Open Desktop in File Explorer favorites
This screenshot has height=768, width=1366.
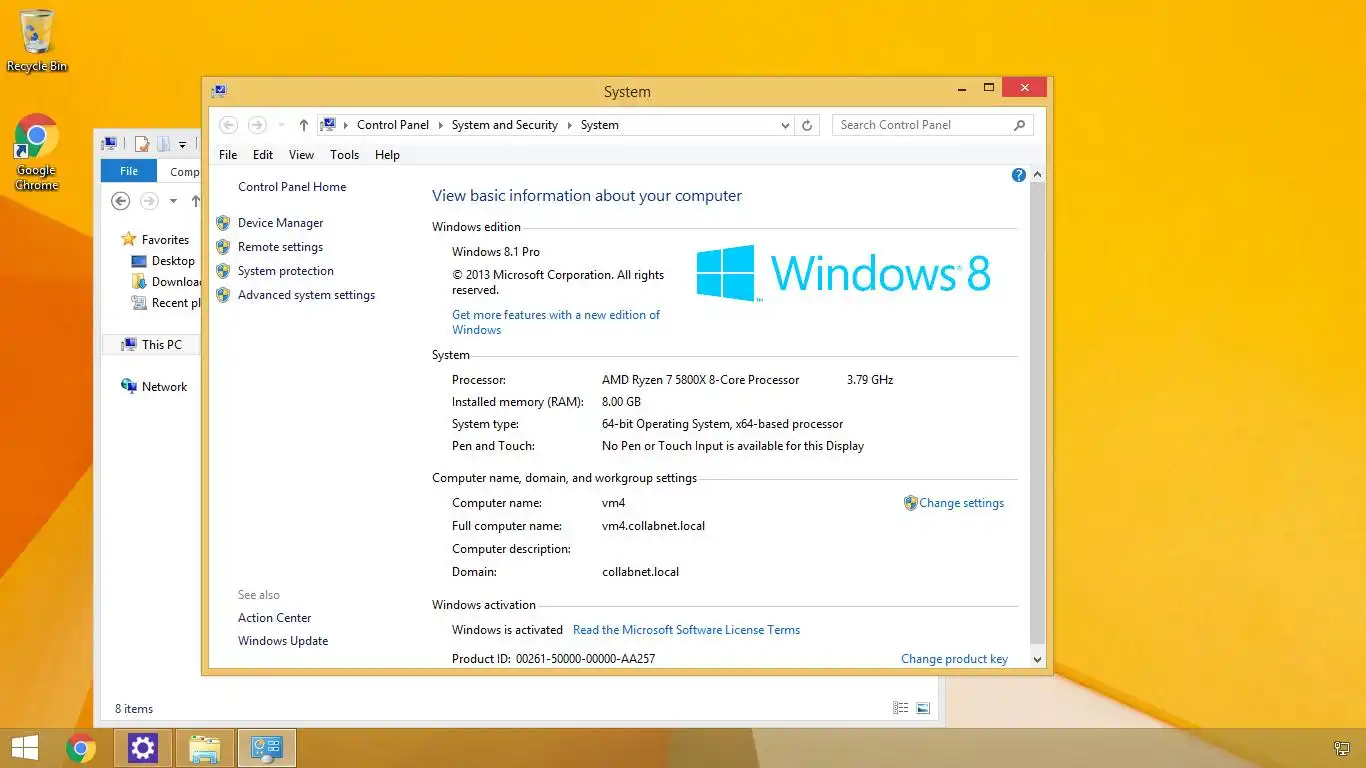coord(164,261)
